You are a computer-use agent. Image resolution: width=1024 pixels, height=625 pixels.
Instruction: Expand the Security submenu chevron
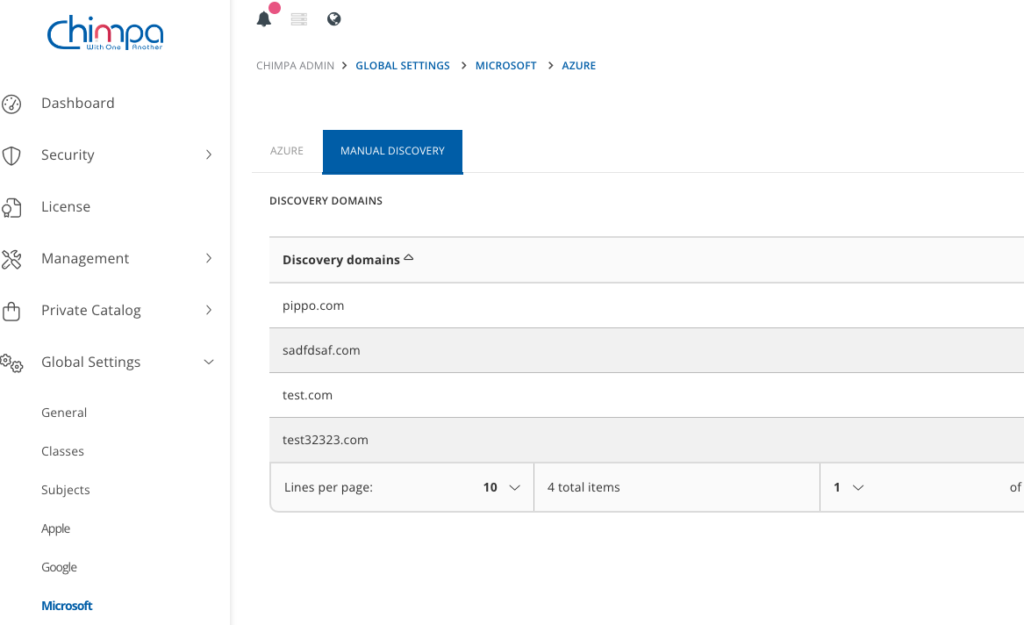(x=208, y=155)
